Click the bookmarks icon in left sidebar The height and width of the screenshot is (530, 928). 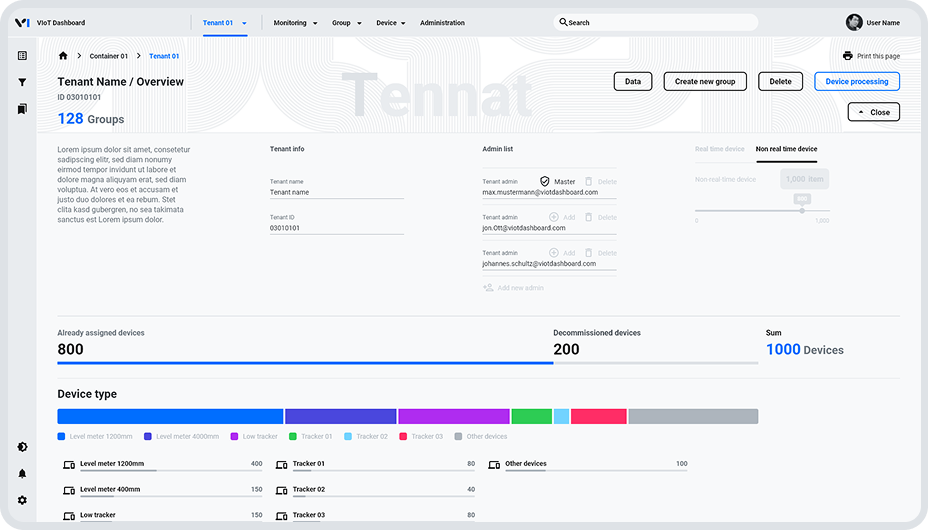click(x=22, y=109)
